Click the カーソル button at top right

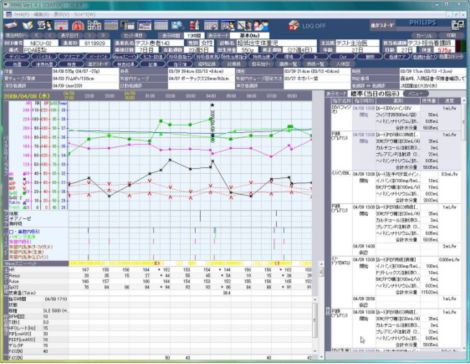[x=423, y=35]
